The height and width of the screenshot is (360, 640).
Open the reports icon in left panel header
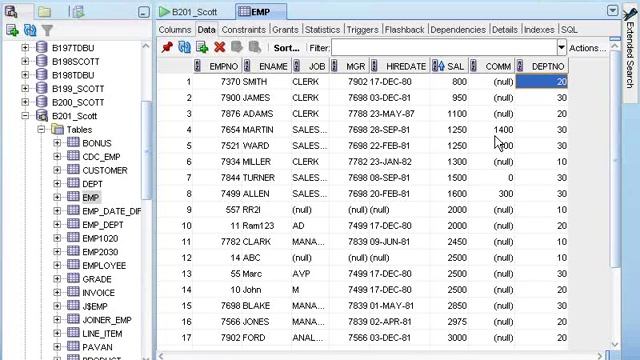point(78,11)
